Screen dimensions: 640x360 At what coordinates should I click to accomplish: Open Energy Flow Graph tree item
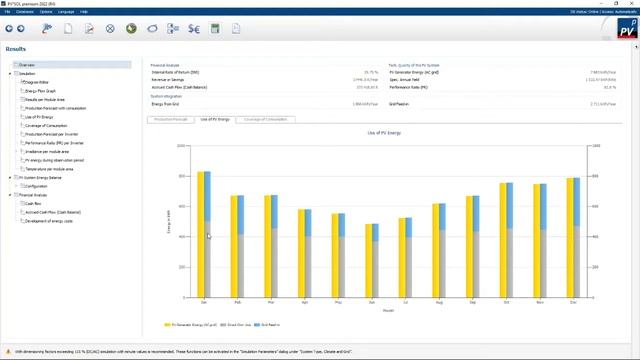point(40,91)
